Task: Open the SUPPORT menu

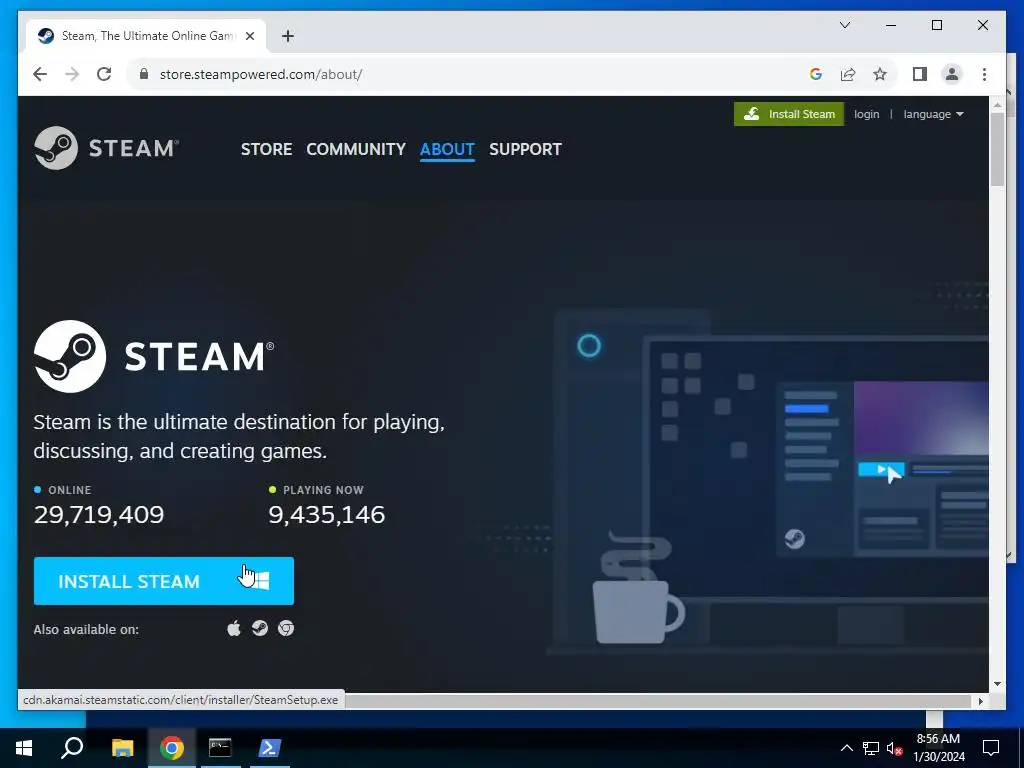Action: pos(525,149)
